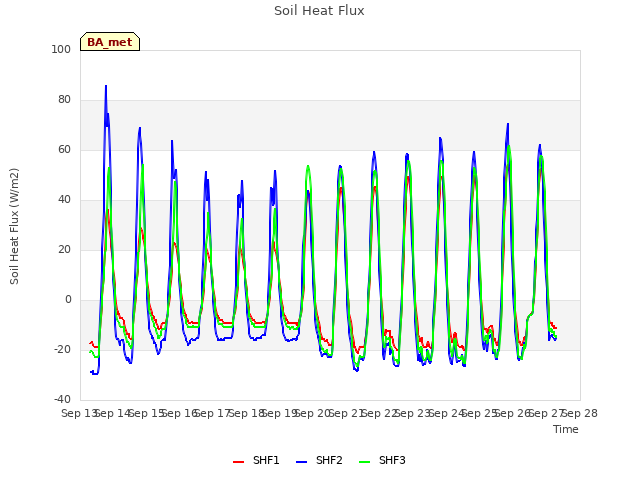Click the Sep 13 x-axis label
This screenshot has width=640, height=480.
(80, 413)
